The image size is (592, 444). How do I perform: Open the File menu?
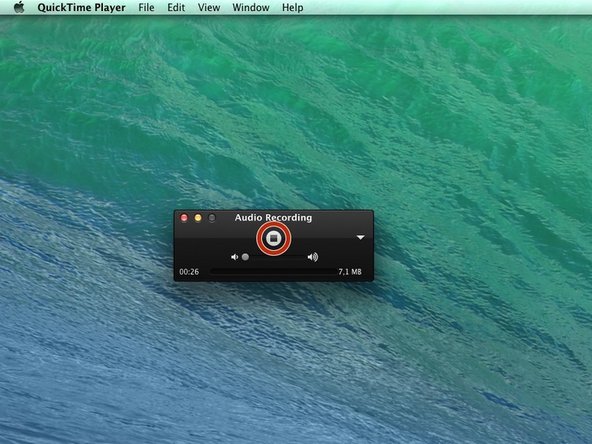[146, 8]
